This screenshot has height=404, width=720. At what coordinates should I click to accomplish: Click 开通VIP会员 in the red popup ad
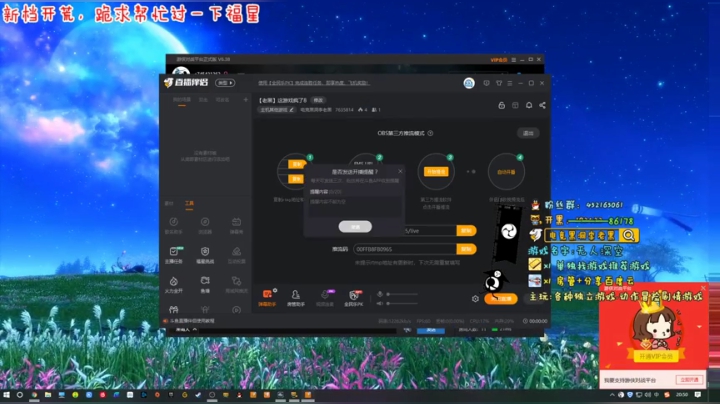656,356
